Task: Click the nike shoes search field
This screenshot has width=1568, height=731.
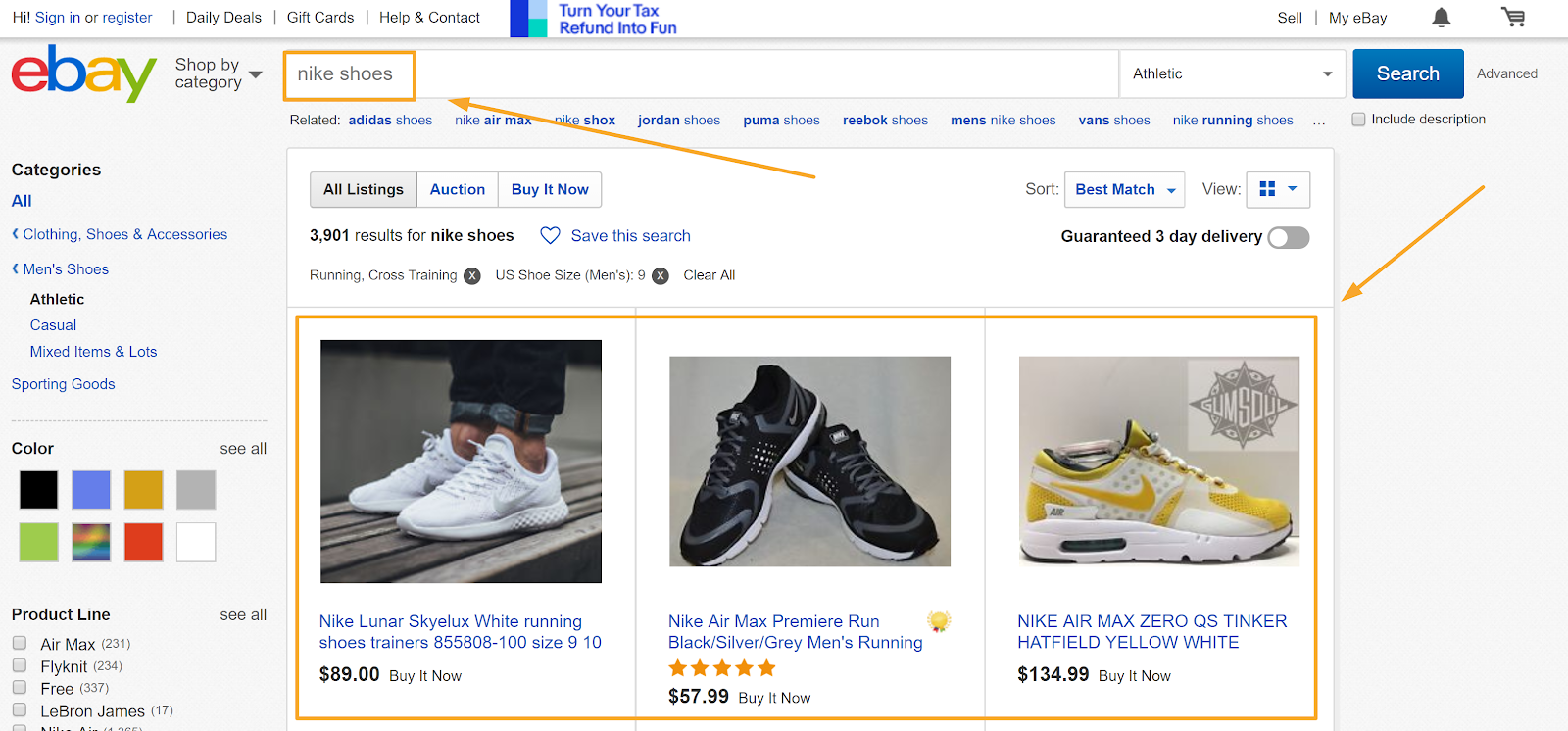Action: (701, 74)
